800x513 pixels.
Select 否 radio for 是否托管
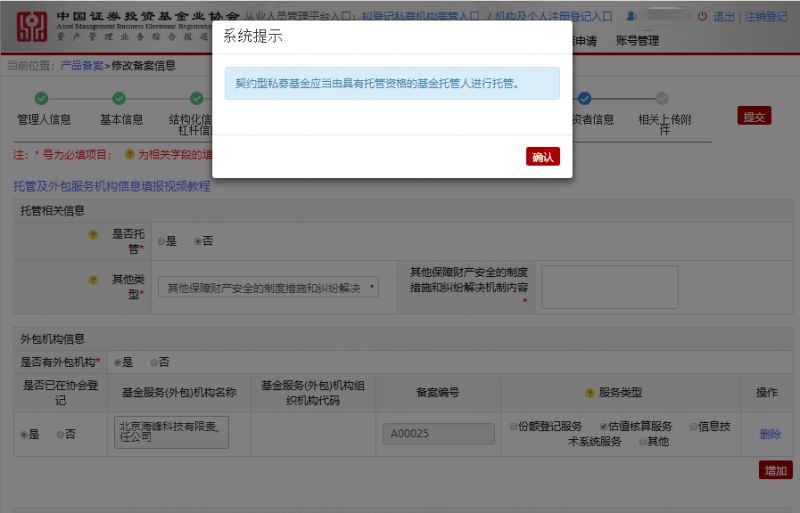coord(198,241)
